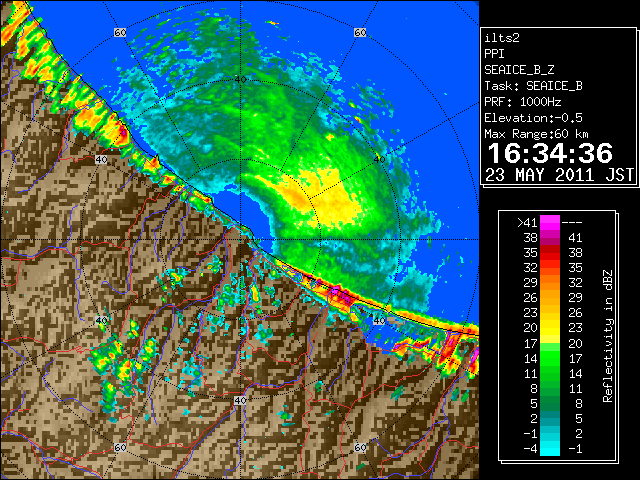Select the Elevation:-0.5 readout
Screen dimensions: 640x480
(533, 118)
